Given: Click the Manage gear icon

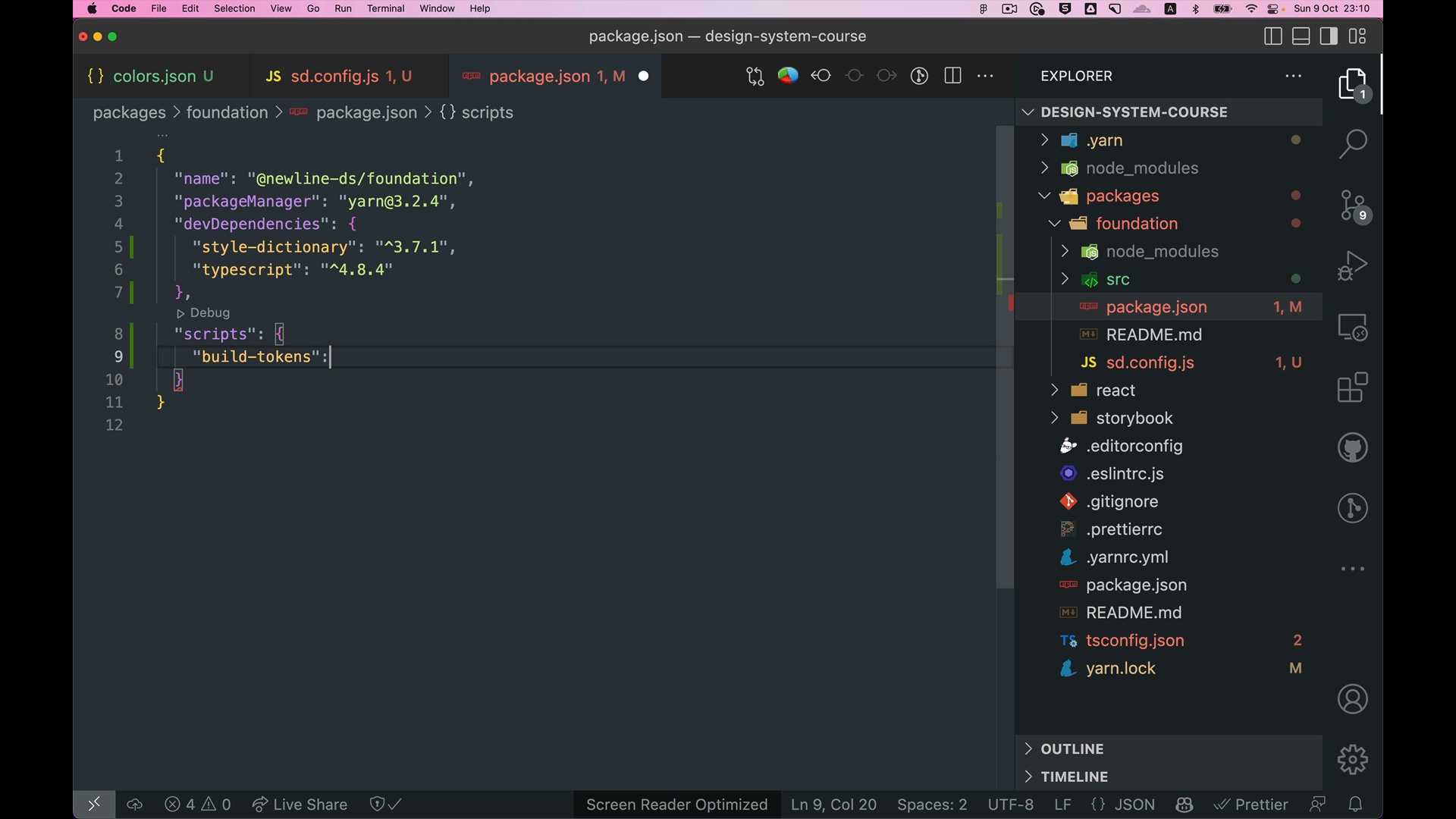Looking at the screenshot, I should (1353, 759).
